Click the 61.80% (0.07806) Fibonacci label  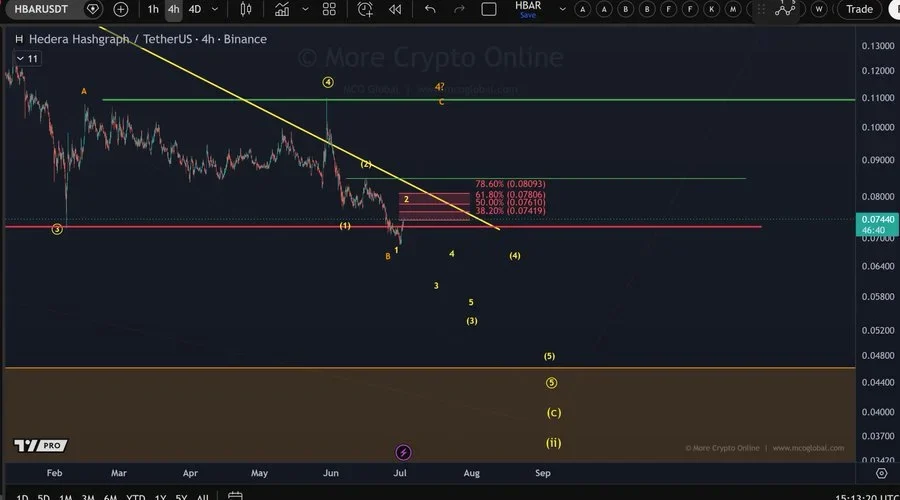click(510, 195)
